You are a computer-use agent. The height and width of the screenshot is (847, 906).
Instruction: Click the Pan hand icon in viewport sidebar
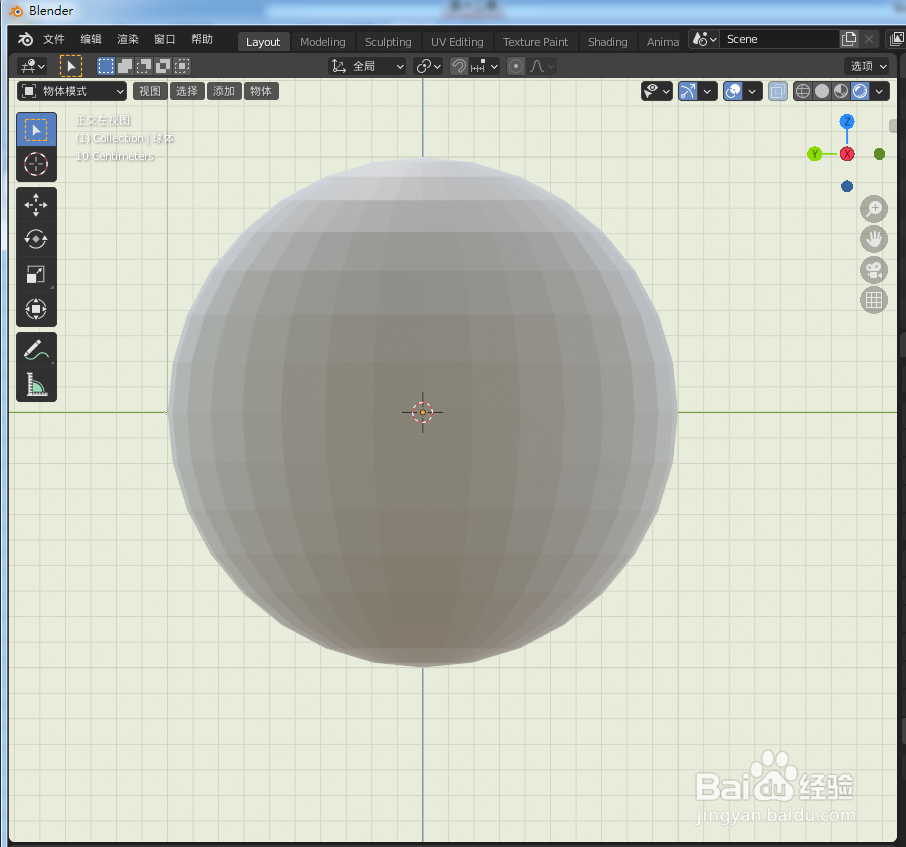873,239
